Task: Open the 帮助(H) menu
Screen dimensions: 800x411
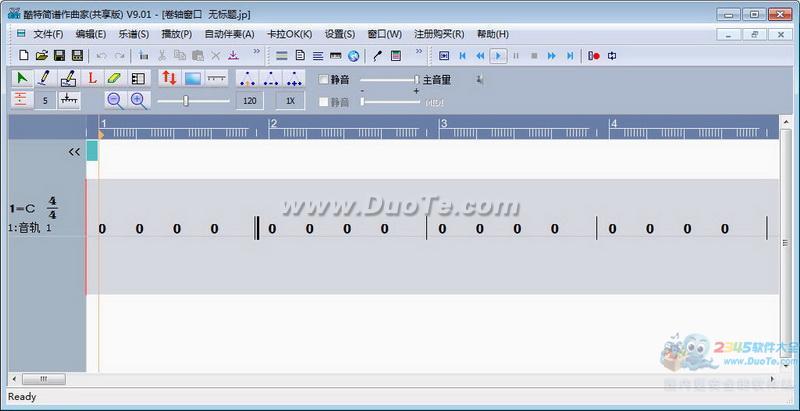Action: point(493,34)
